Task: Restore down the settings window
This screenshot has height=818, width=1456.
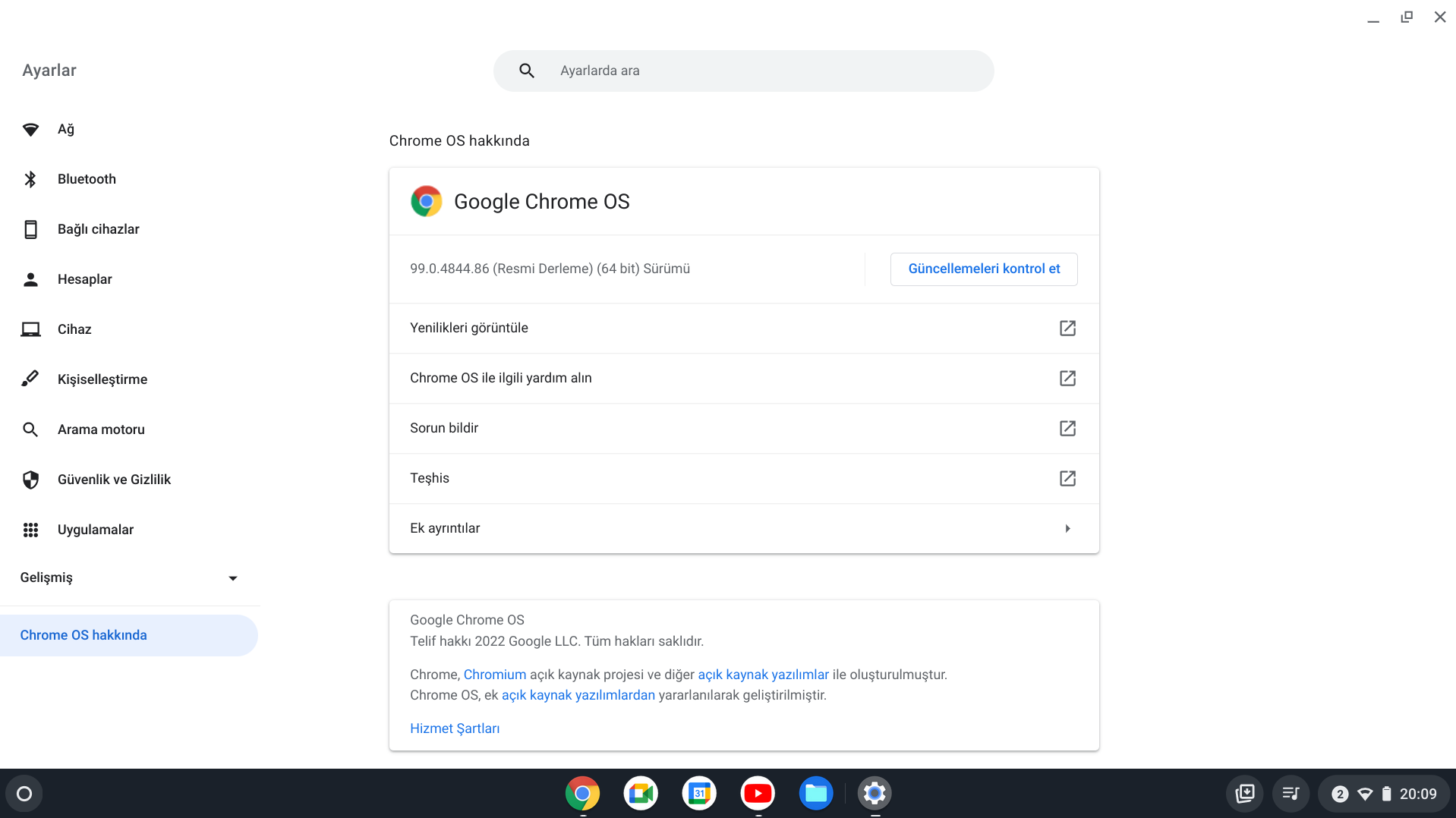Action: [x=1407, y=17]
